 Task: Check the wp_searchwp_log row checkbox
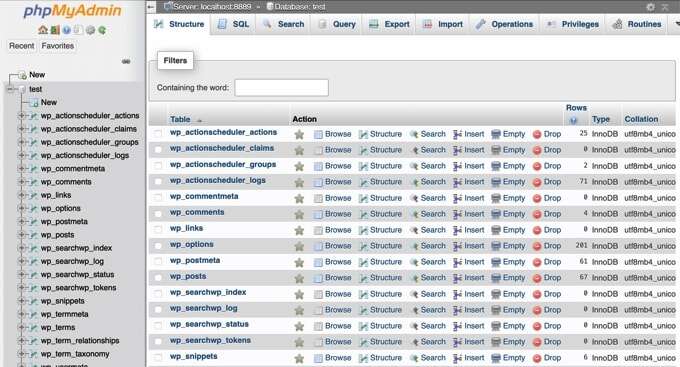(158, 309)
